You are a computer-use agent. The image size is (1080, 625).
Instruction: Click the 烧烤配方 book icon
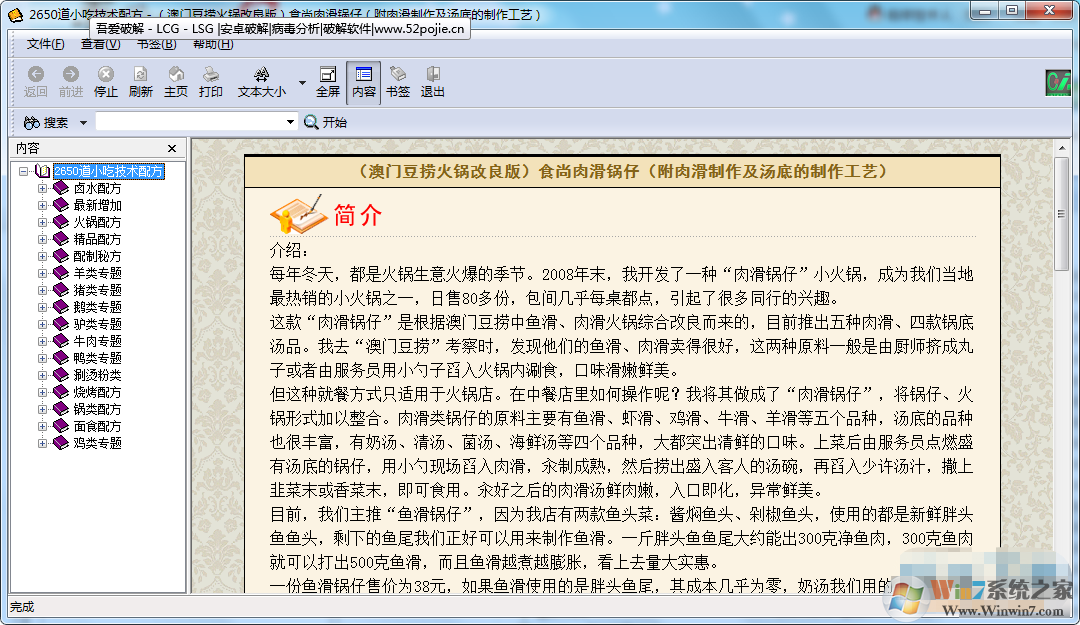(x=61, y=392)
